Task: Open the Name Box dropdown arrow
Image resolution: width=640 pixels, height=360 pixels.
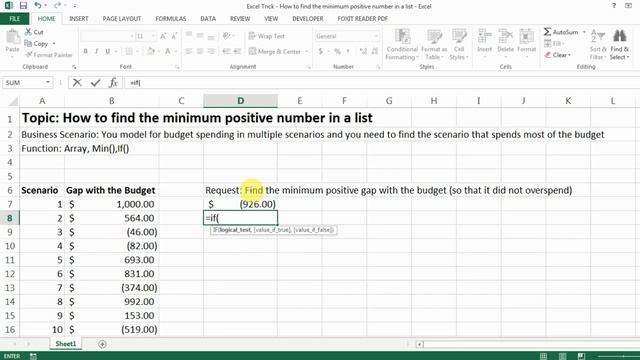Action: 48,82
